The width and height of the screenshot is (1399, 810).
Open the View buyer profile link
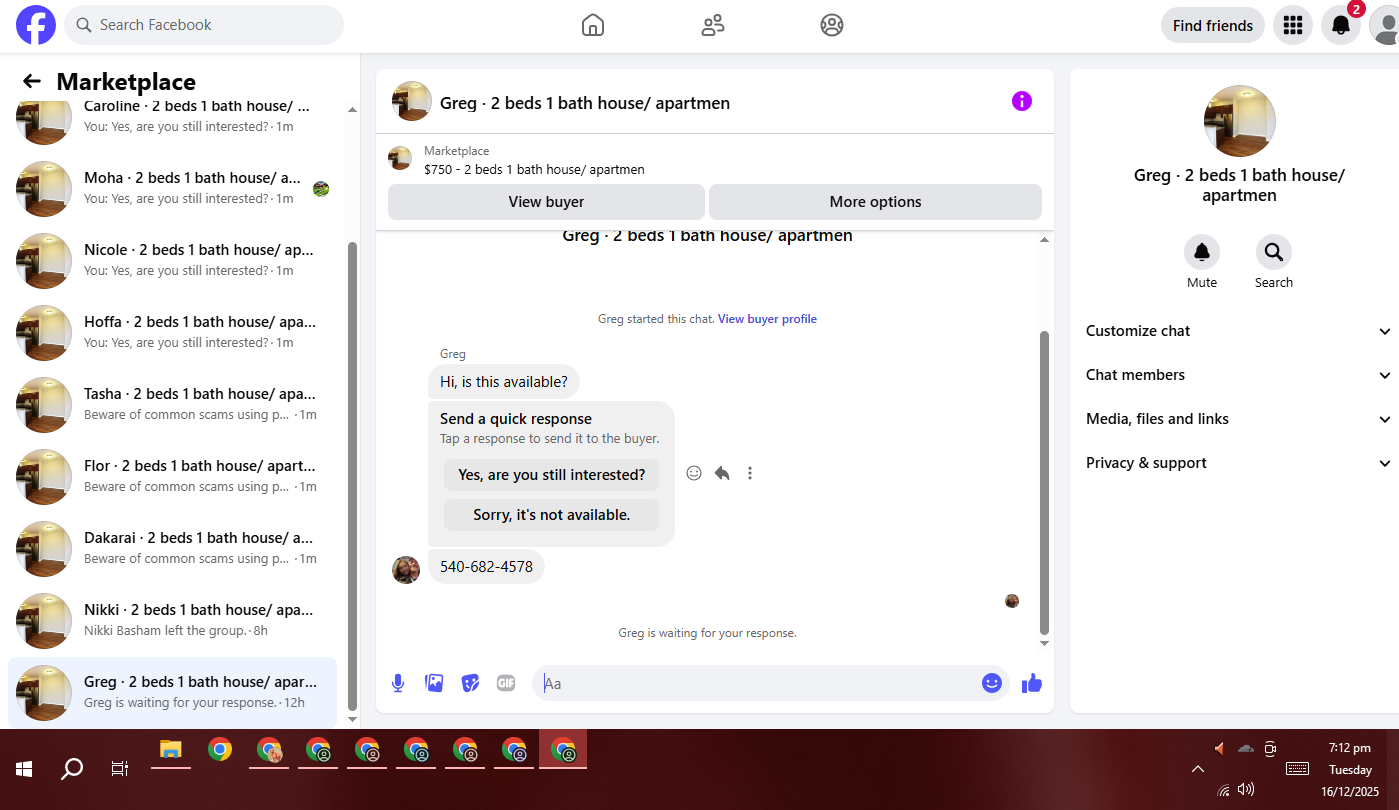click(767, 319)
